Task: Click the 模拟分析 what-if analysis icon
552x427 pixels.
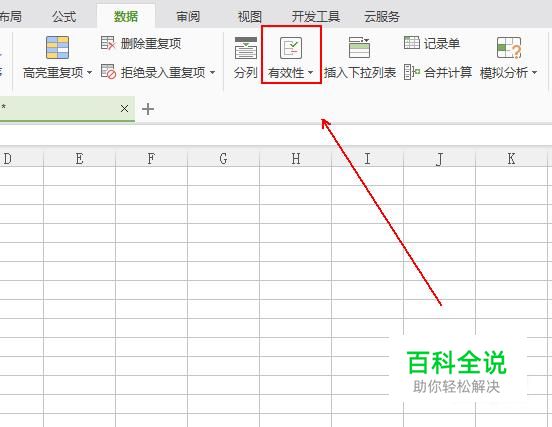Action: 509,48
